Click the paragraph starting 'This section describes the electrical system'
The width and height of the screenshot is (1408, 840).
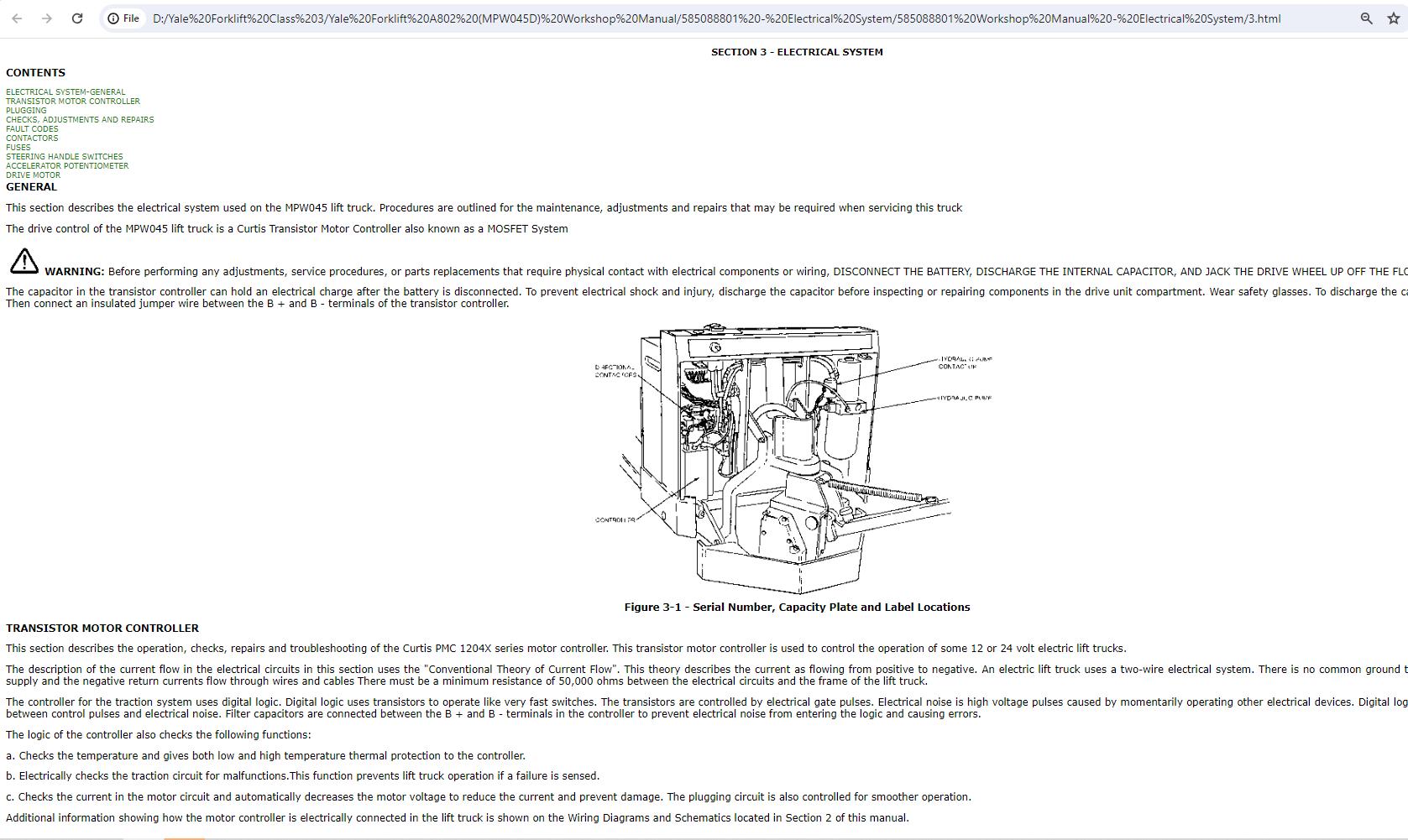pyautogui.click(x=484, y=208)
